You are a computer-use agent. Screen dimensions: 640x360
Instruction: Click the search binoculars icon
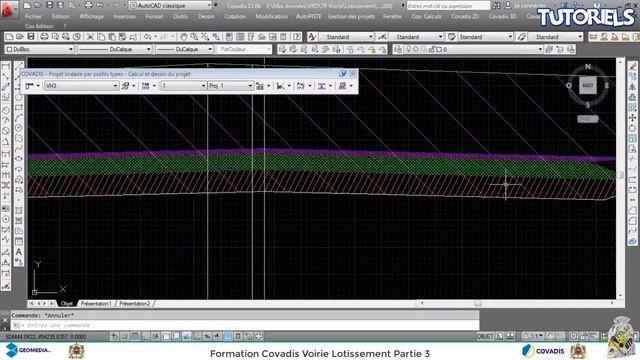[496, 6]
